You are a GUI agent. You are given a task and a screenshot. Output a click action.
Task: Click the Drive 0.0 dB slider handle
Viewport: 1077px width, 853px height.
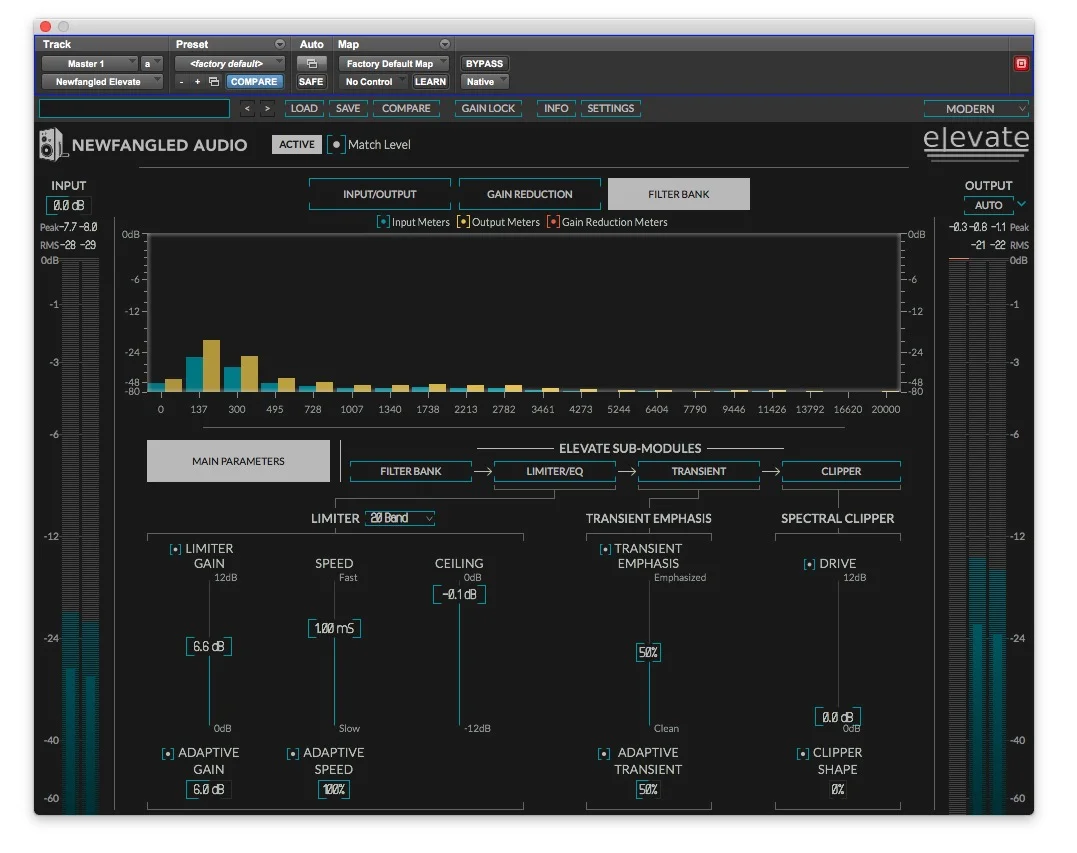tap(838, 717)
